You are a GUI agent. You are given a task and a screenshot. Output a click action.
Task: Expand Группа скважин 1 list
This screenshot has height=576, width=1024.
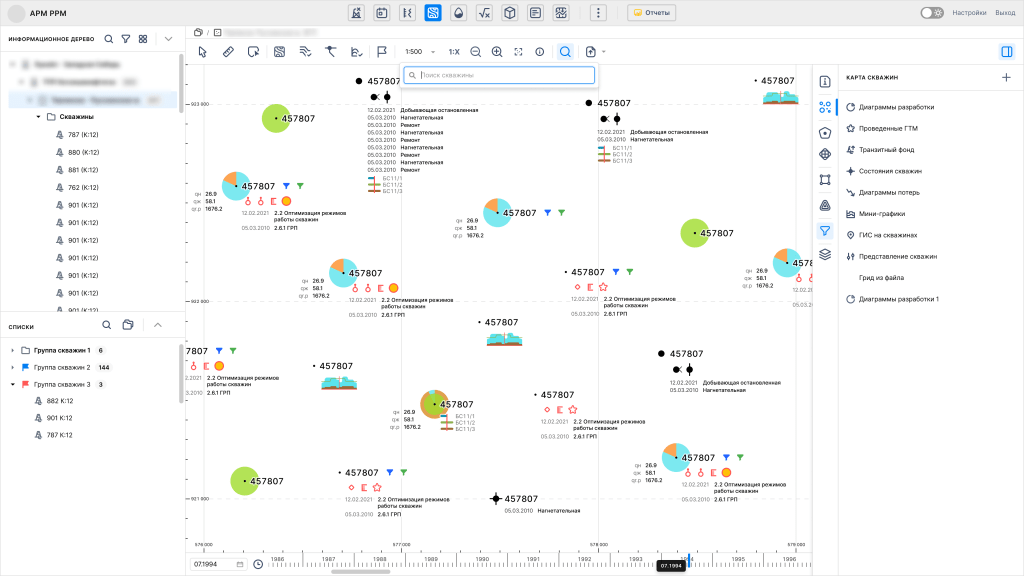click(x=13, y=351)
